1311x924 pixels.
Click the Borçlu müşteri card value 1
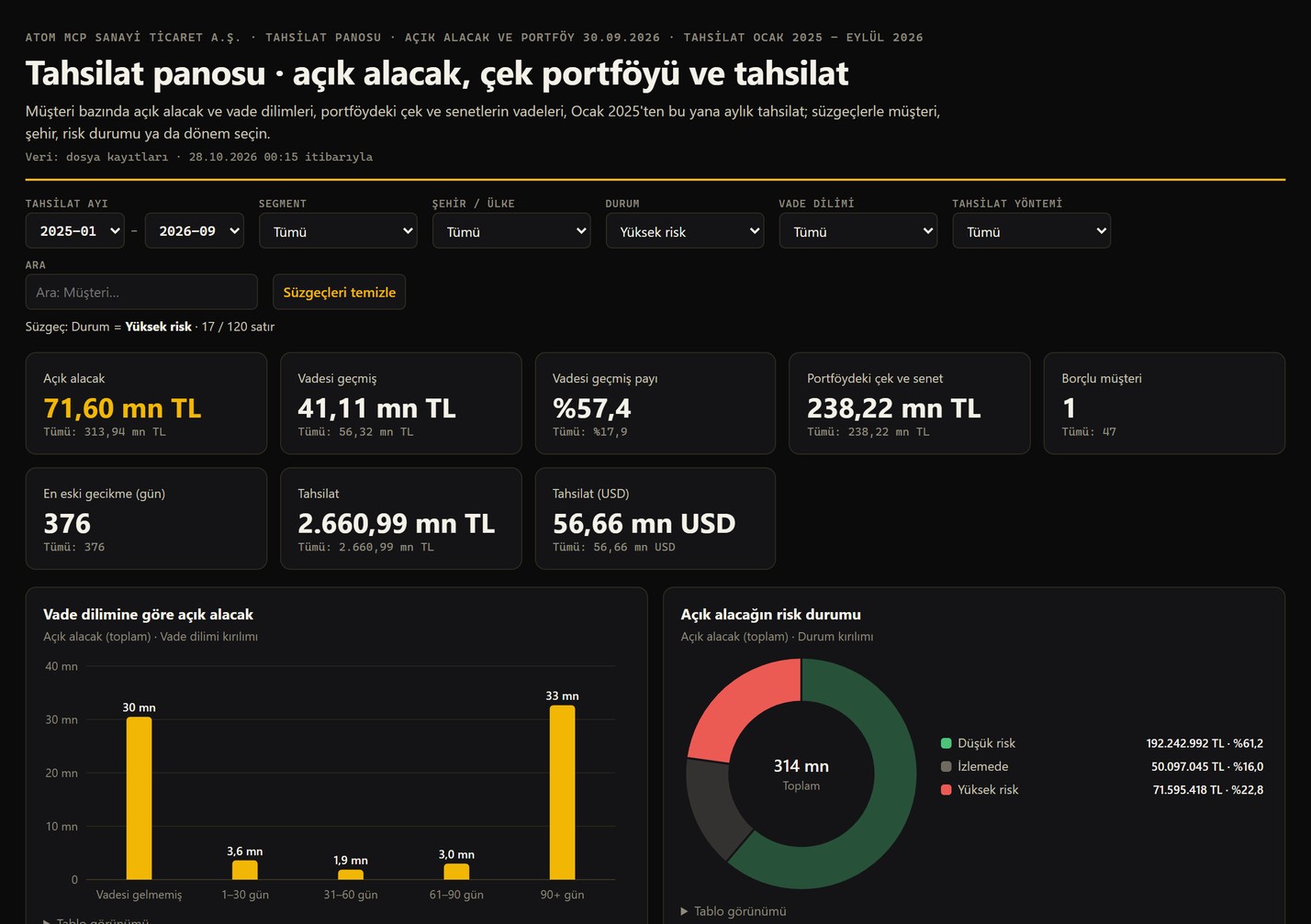pyautogui.click(x=1069, y=408)
